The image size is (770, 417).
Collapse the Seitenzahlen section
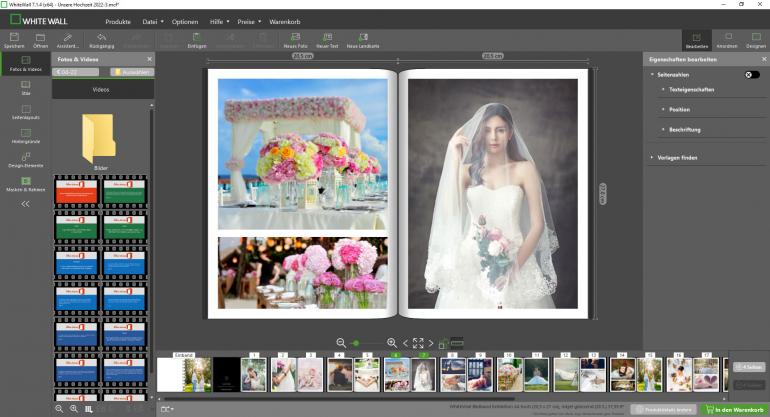pos(652,75)
